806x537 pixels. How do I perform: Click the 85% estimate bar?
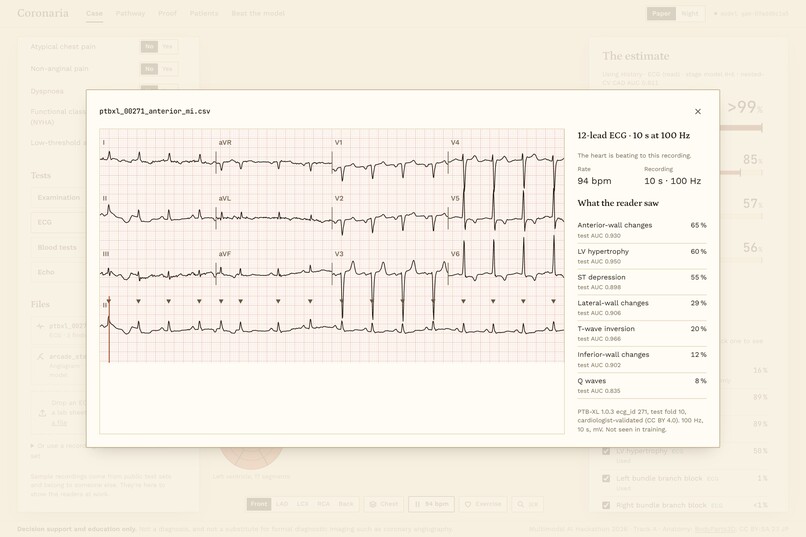[741, 172]
